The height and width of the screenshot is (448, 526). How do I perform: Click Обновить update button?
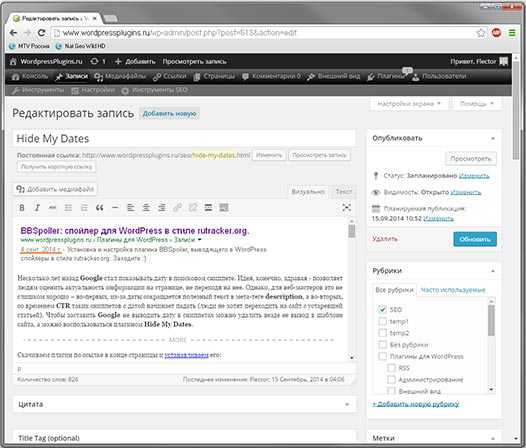(475, 239)
